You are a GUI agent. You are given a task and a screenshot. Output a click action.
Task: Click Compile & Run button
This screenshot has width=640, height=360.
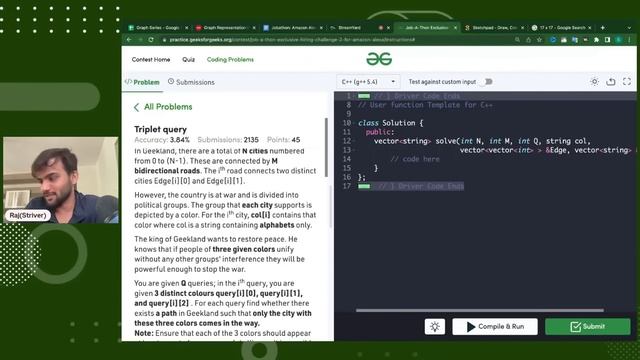coord(495,327)
